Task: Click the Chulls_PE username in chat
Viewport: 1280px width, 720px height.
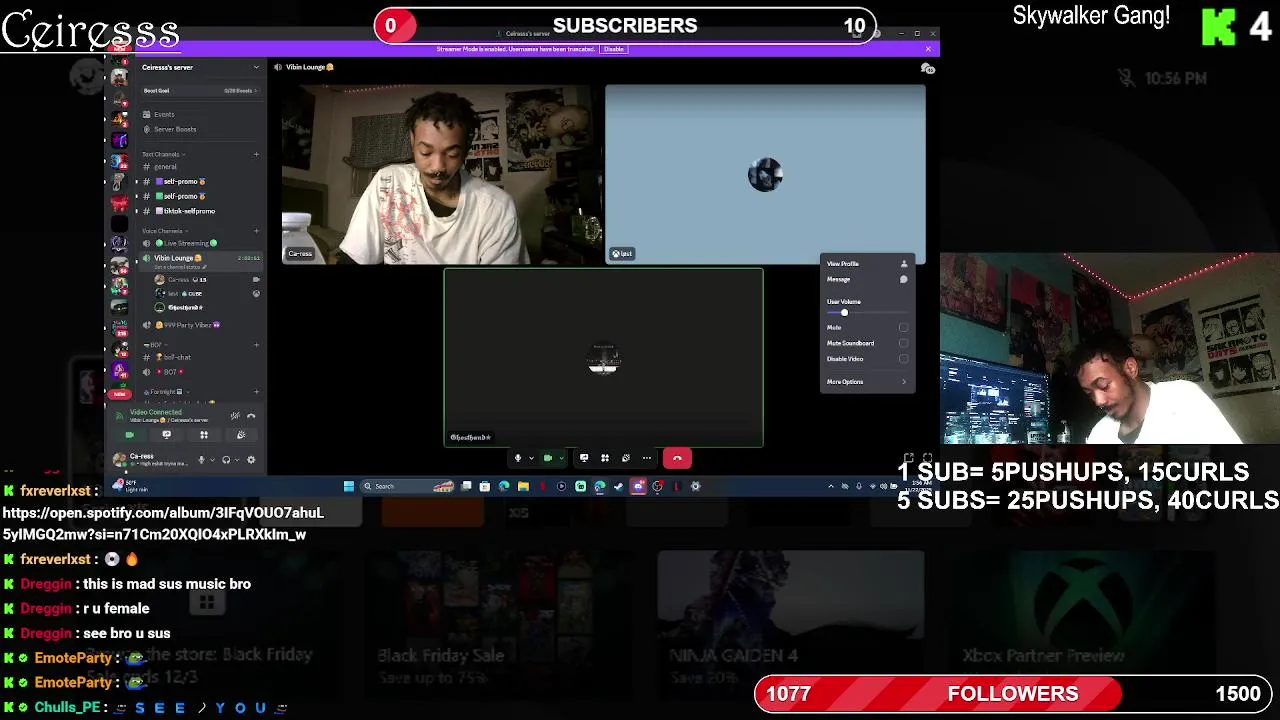Action: pyautogui.click(x=67, y=707)
